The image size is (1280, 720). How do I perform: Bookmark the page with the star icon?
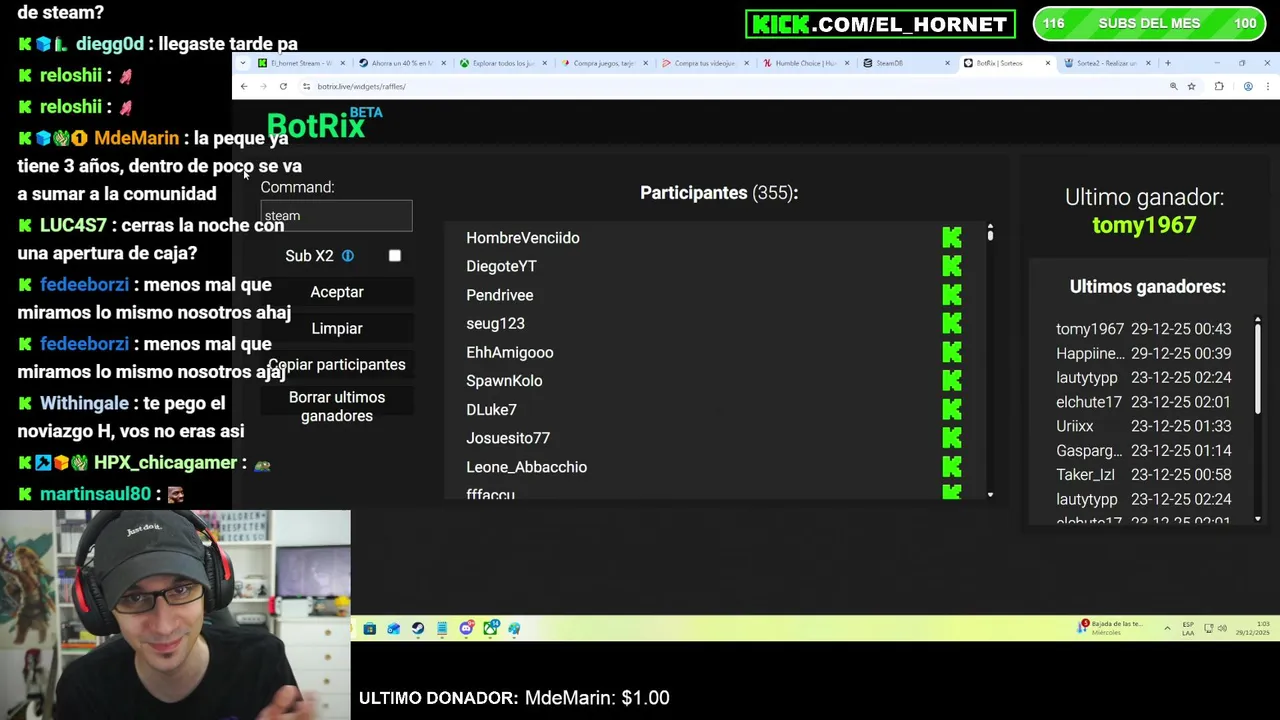point(1191,86)
